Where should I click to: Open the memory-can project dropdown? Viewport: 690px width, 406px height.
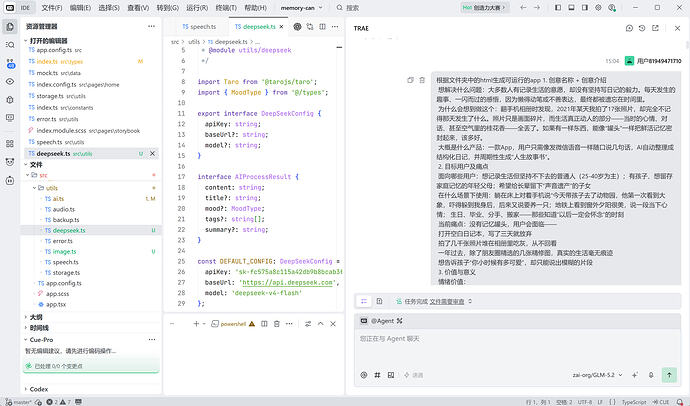click(x=301, y=7)
